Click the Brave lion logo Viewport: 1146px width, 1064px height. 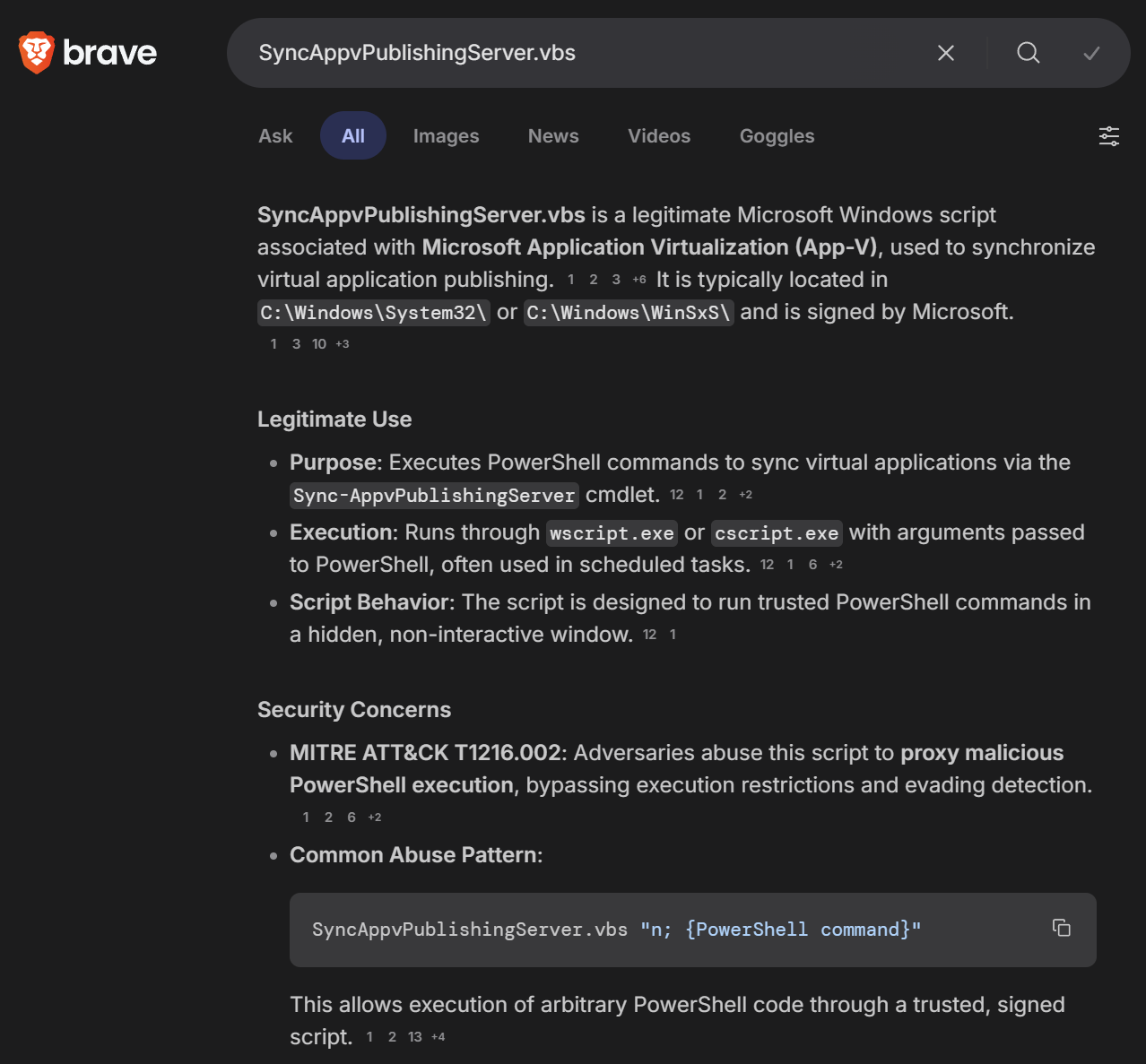tap(37, 53)
